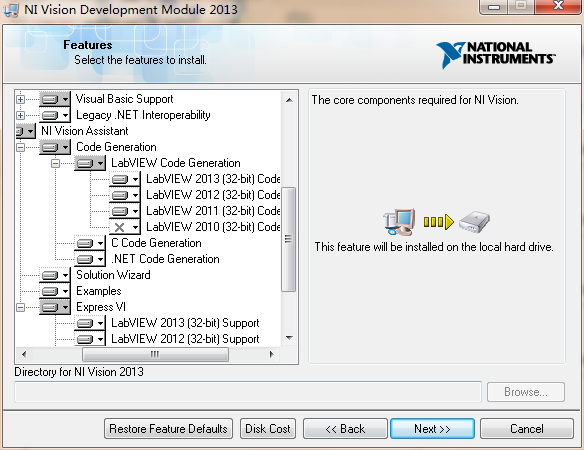Click install icon beside Solution Wizard
Viewport: 584px width, 450px height.
point(55,275)
